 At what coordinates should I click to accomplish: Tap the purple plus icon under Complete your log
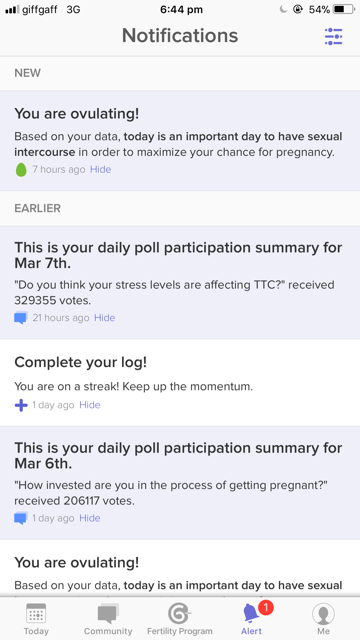click(21, 405)
